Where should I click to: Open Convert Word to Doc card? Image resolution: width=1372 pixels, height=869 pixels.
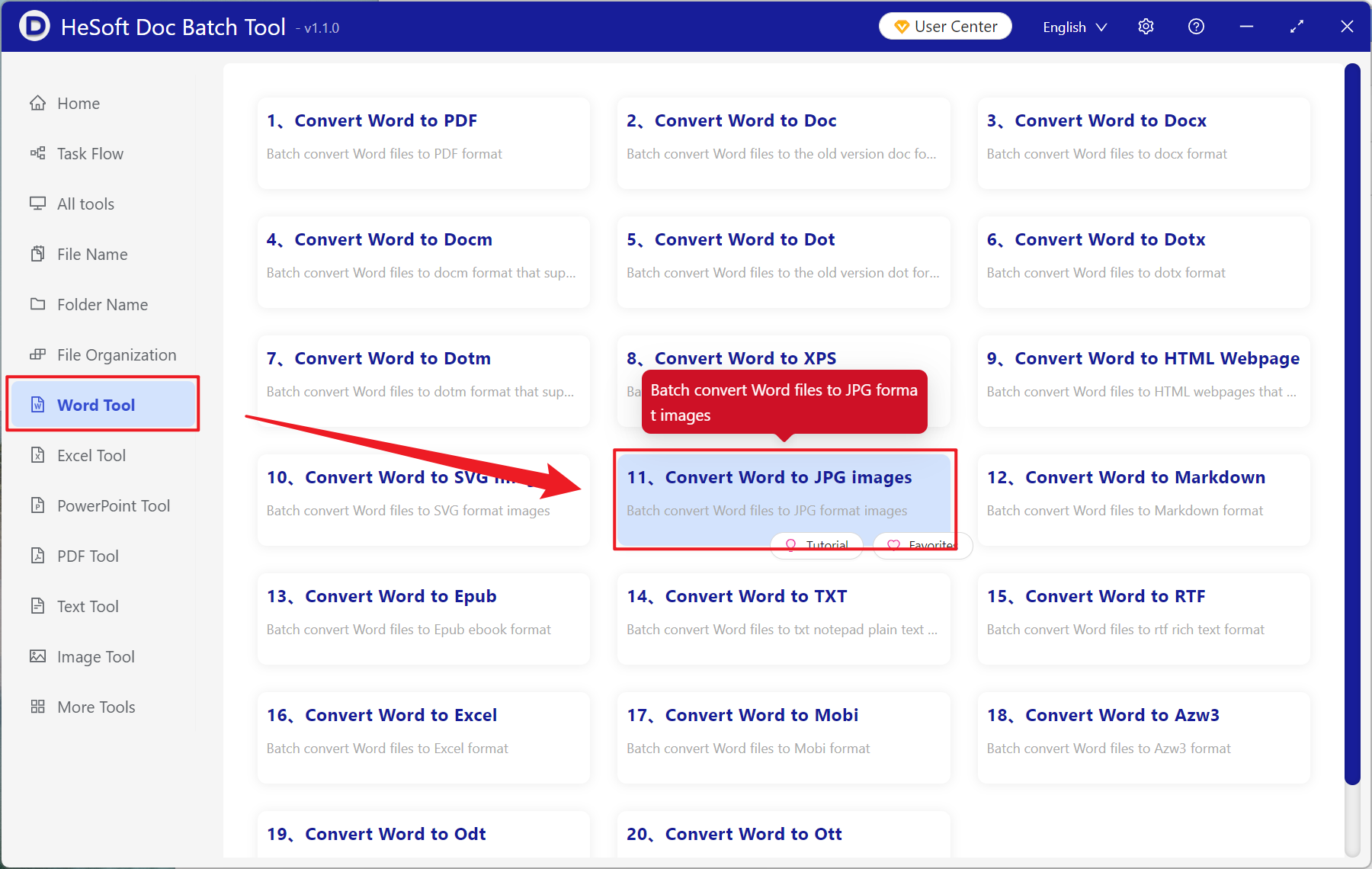click(784, 143)
